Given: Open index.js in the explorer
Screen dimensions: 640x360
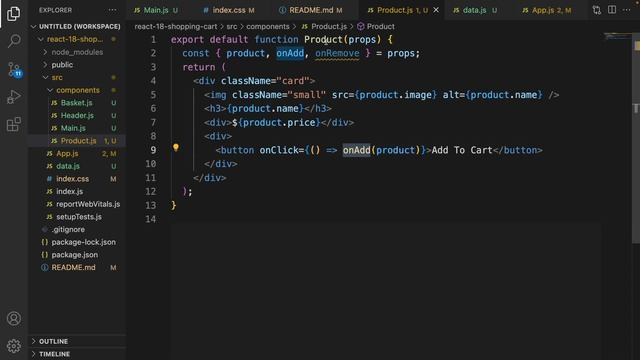Looking at the screenshot, I should (x=77, y=191).
